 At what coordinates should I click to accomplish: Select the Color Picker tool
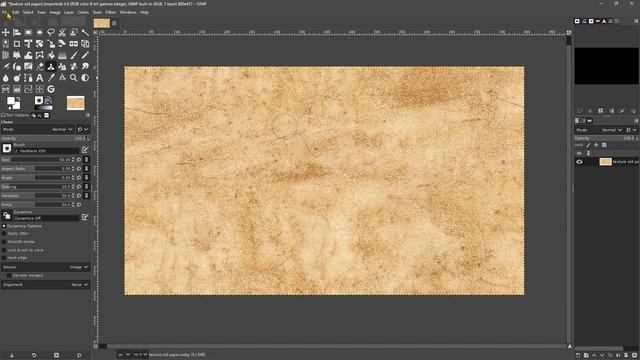(x=51, y=78)
